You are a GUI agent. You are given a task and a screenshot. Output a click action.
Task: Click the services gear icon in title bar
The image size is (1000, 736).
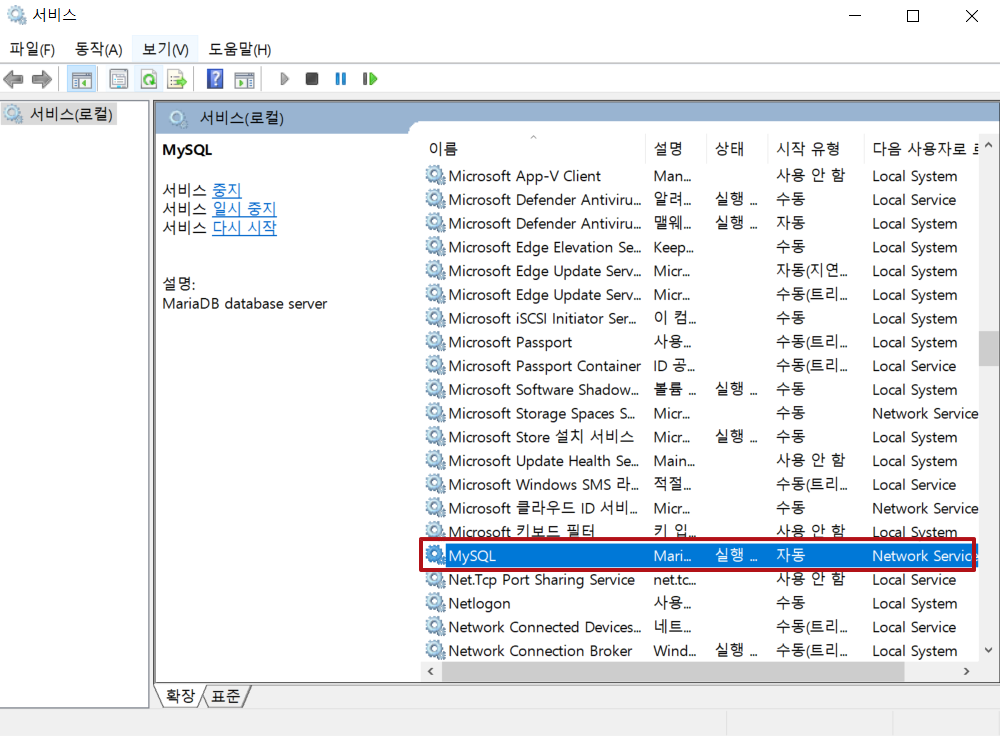tap(17, 15)
